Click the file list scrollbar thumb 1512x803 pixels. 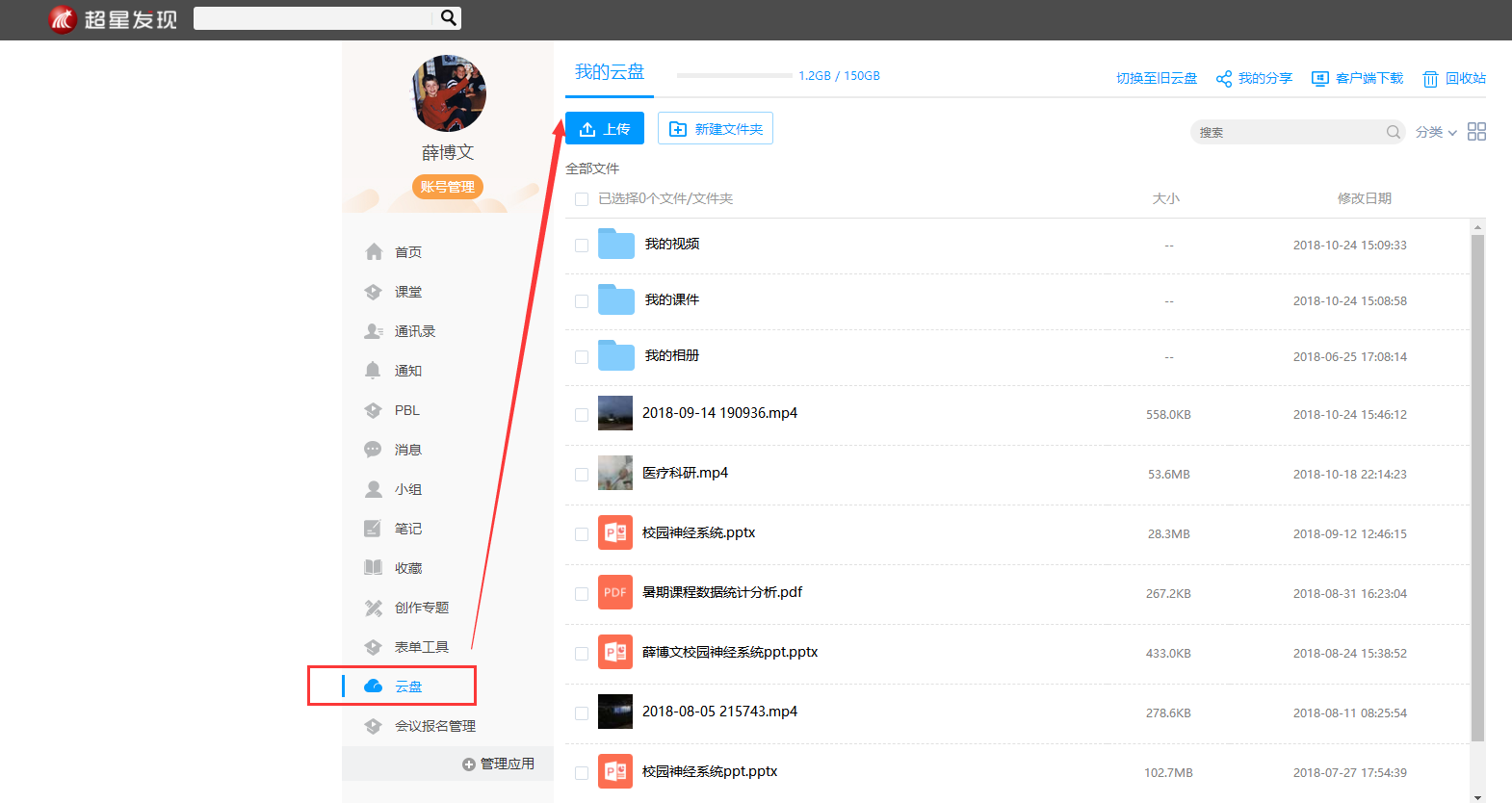point(1477,488)
